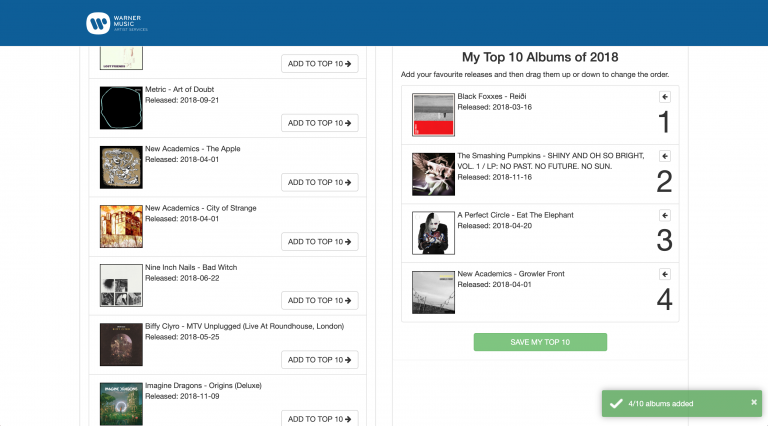
Task: Add New Academics The Apple to Top 10
Action: coord(319,182)
